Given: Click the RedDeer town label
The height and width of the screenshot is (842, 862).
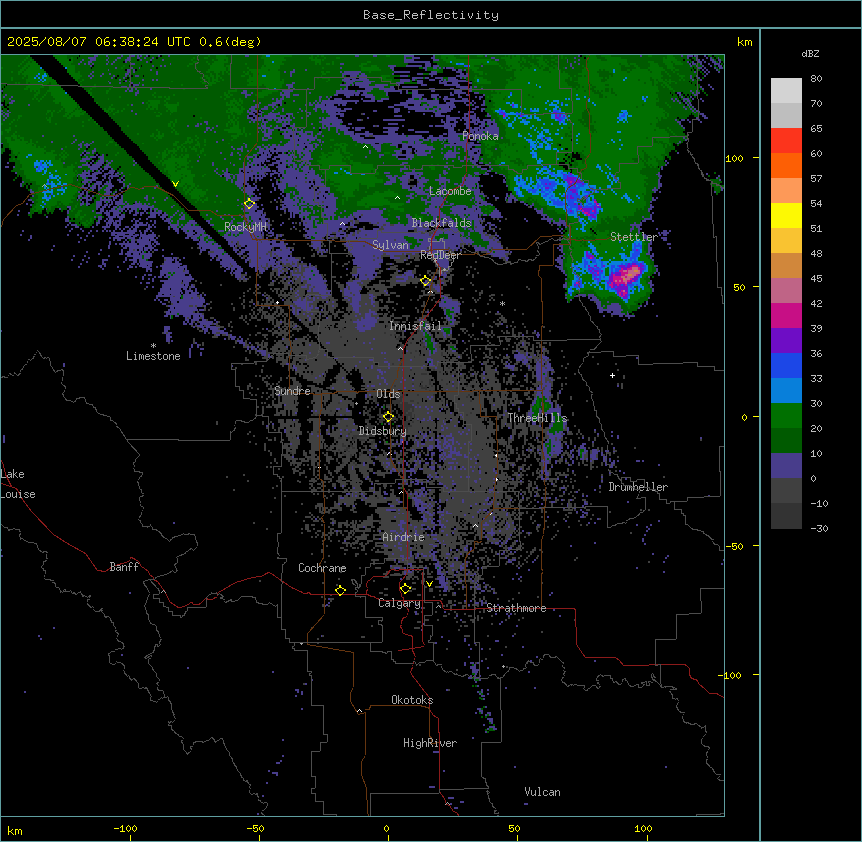Looking at the screenshot, I should (440, 255).
